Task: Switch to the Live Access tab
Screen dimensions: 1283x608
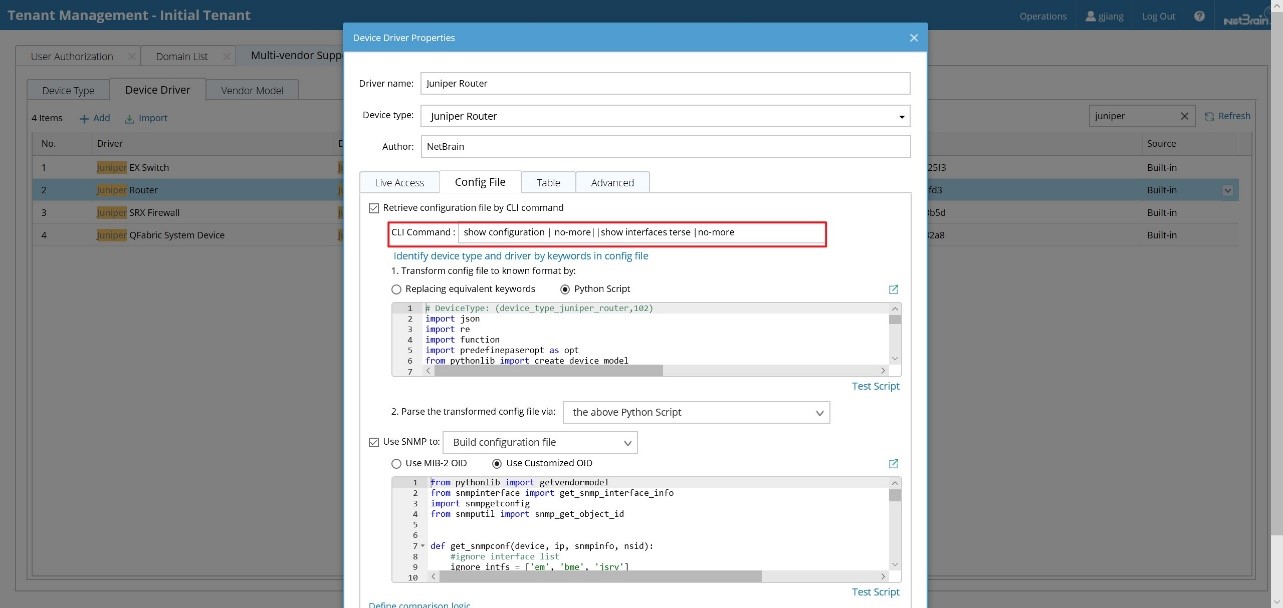Action: coord(399,182)
